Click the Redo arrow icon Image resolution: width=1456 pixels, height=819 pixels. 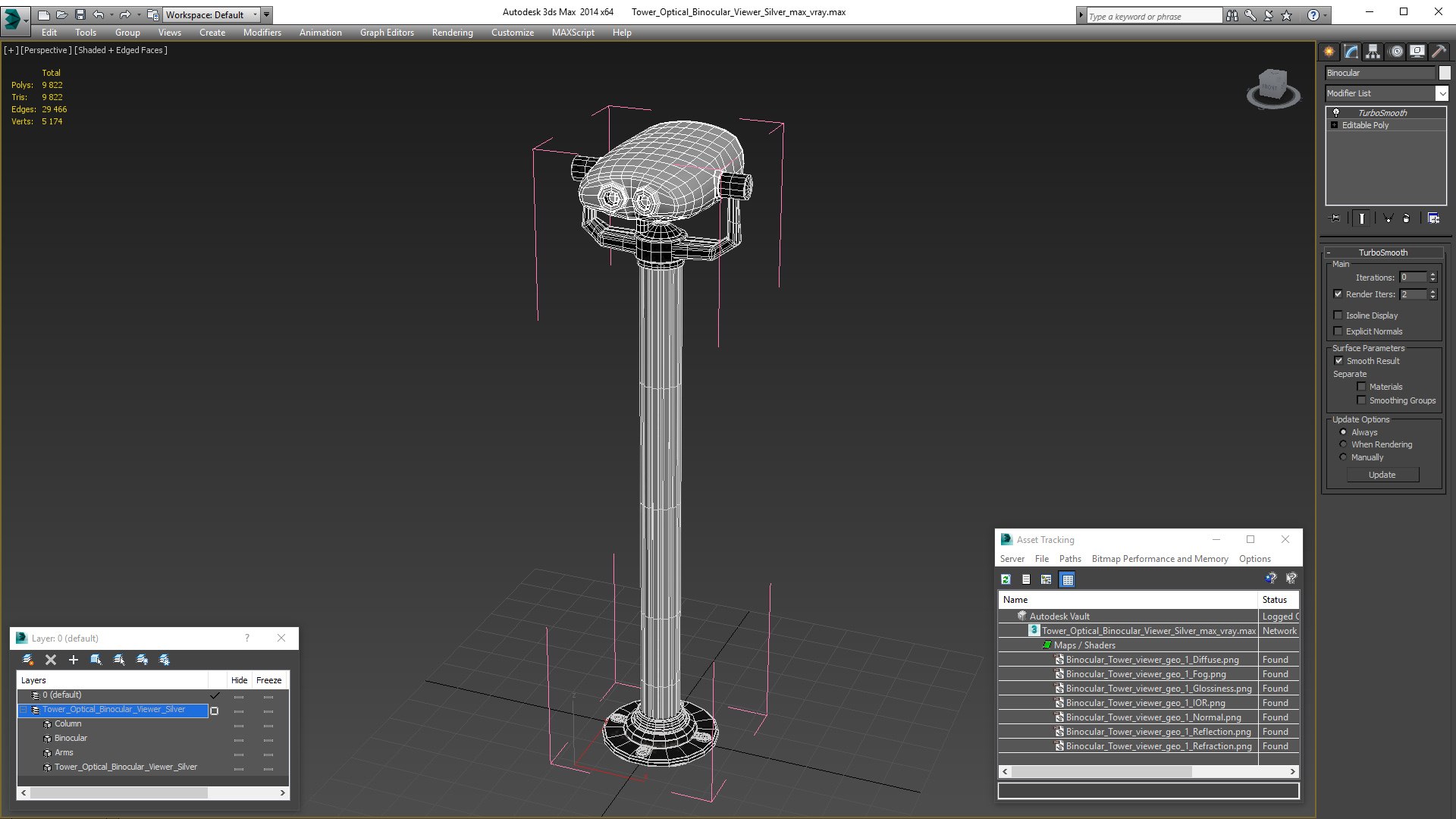point(125,14)
